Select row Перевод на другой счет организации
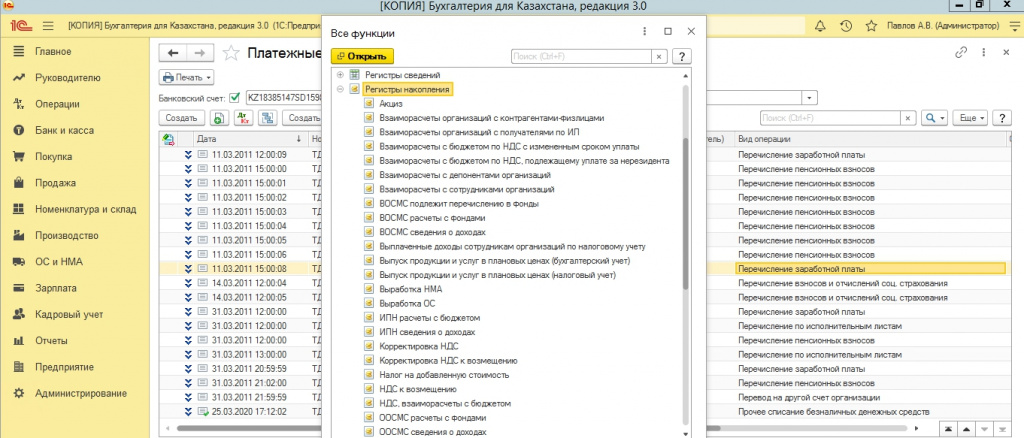1024x438 pixels. coord(809,398)
